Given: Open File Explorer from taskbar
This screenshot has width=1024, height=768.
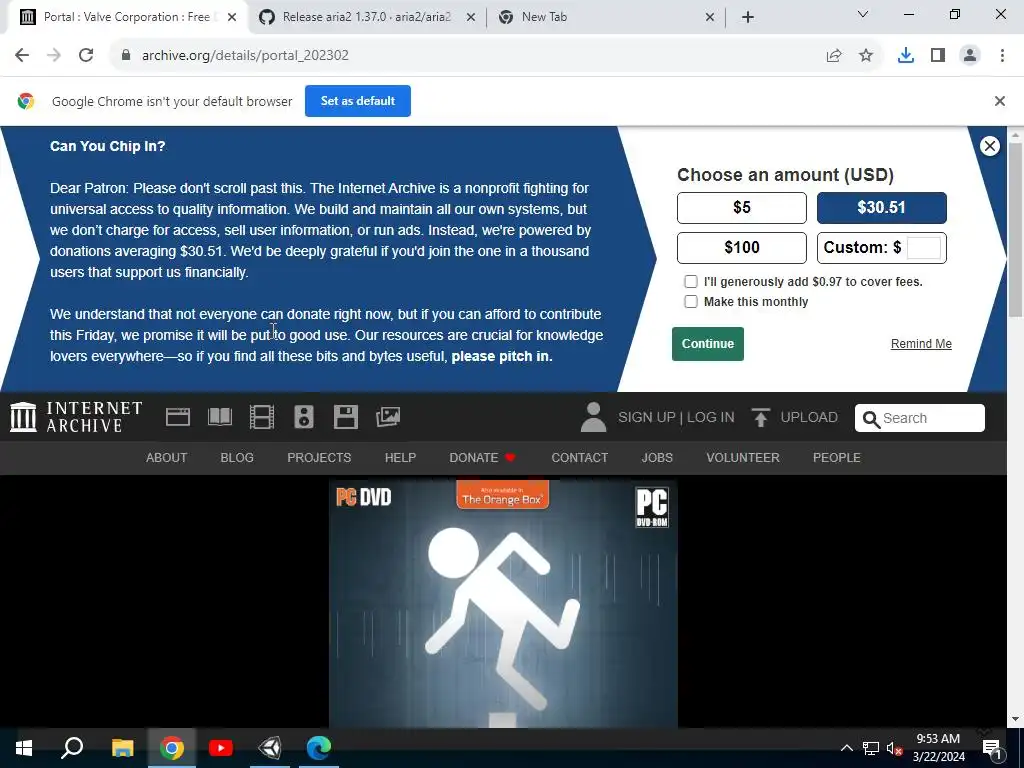Looking at the screenshot, I should (123, 748).
